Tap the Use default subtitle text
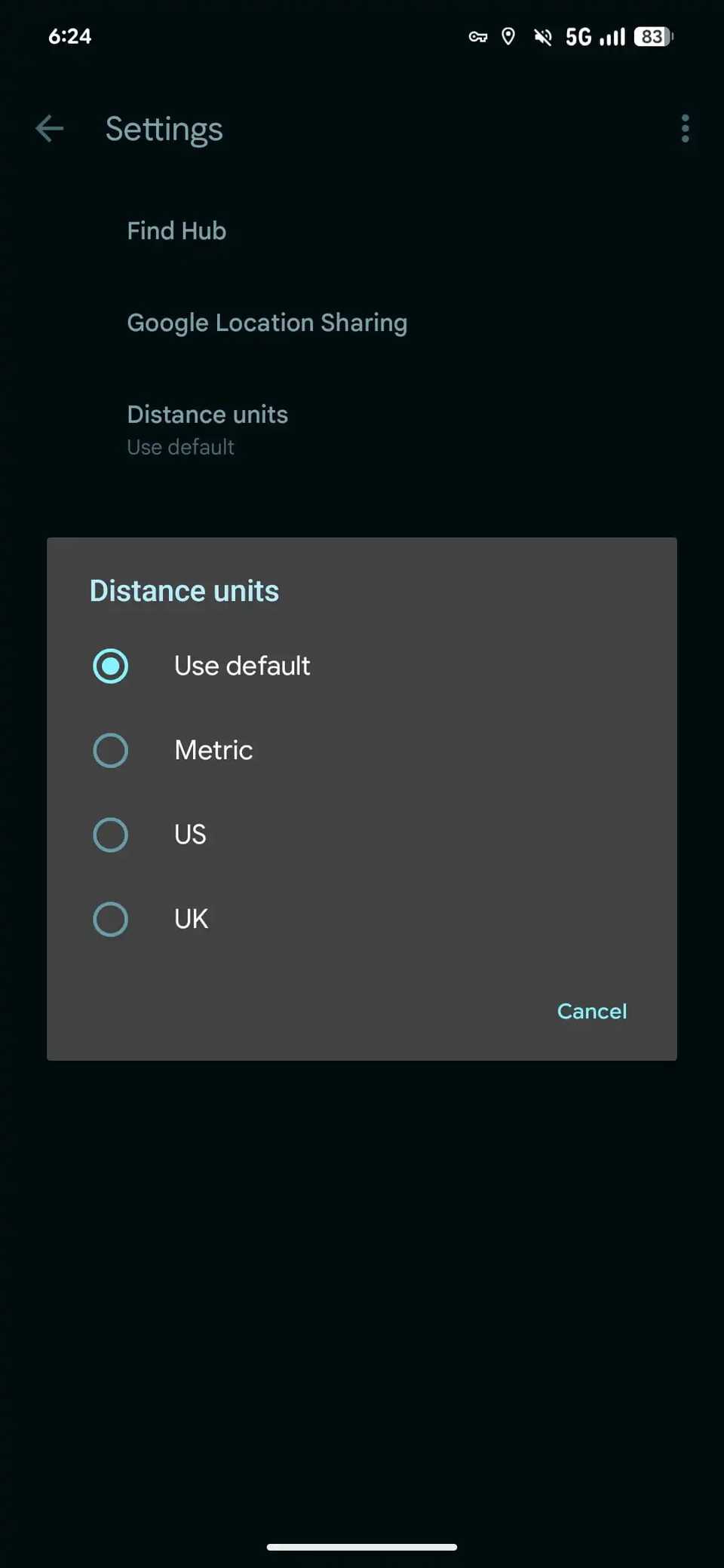 pyautogui.click(x=180, y=446)
